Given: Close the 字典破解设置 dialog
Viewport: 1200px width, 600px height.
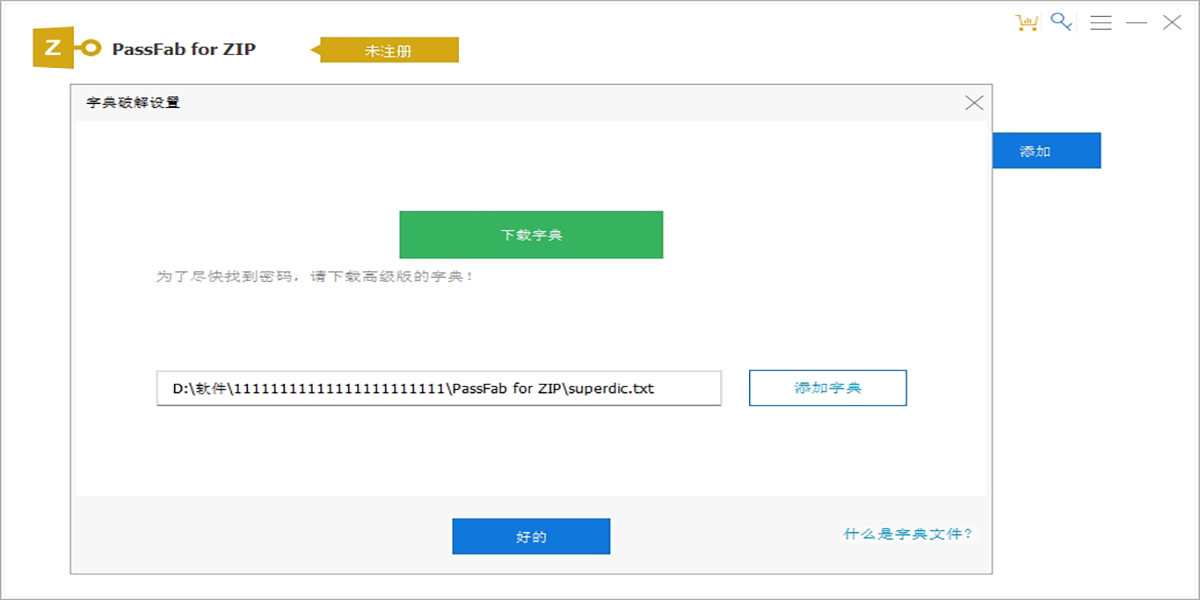Looking at the screenshot, I should click(974, 102).
